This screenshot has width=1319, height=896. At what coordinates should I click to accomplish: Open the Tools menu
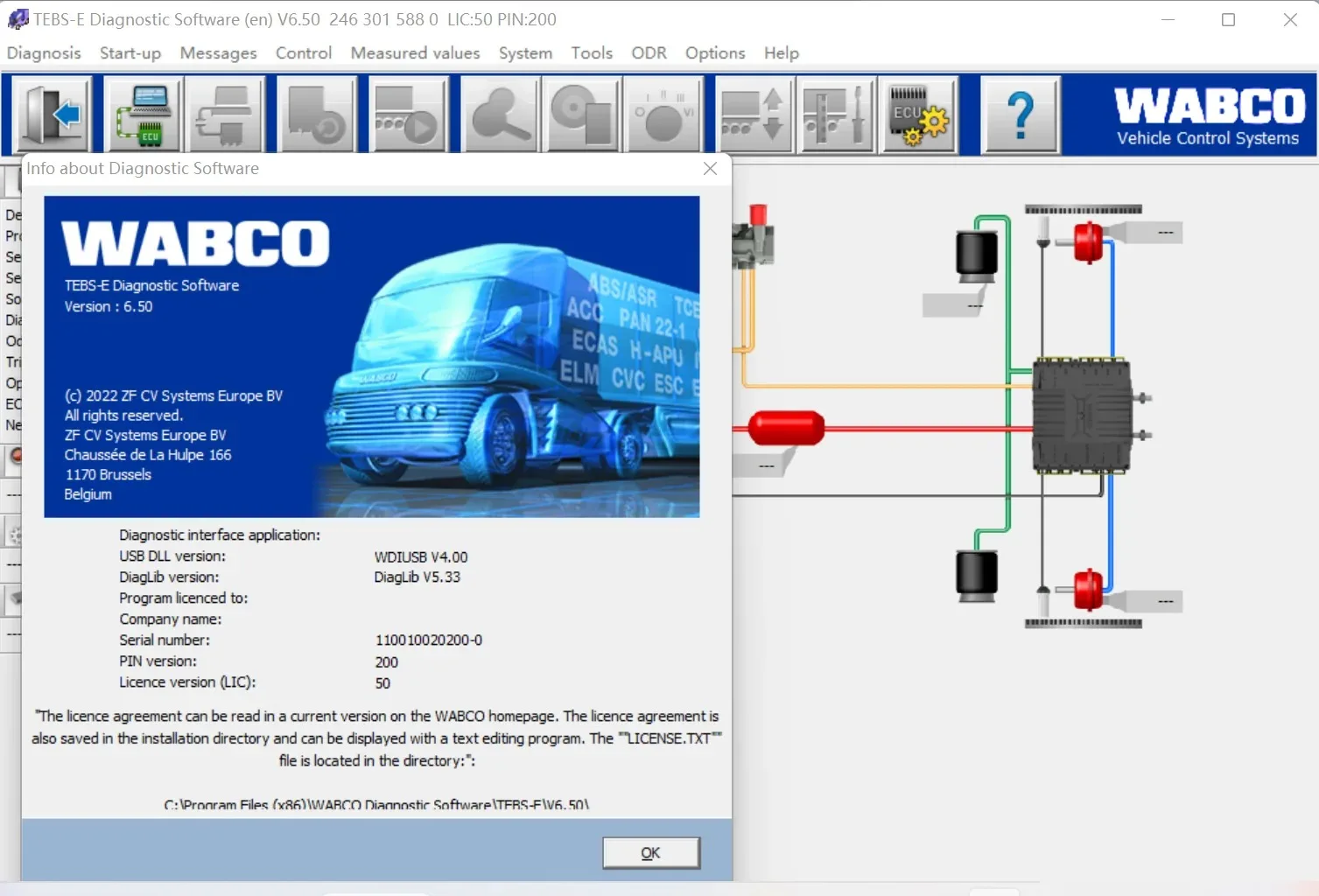pos(592,52)
